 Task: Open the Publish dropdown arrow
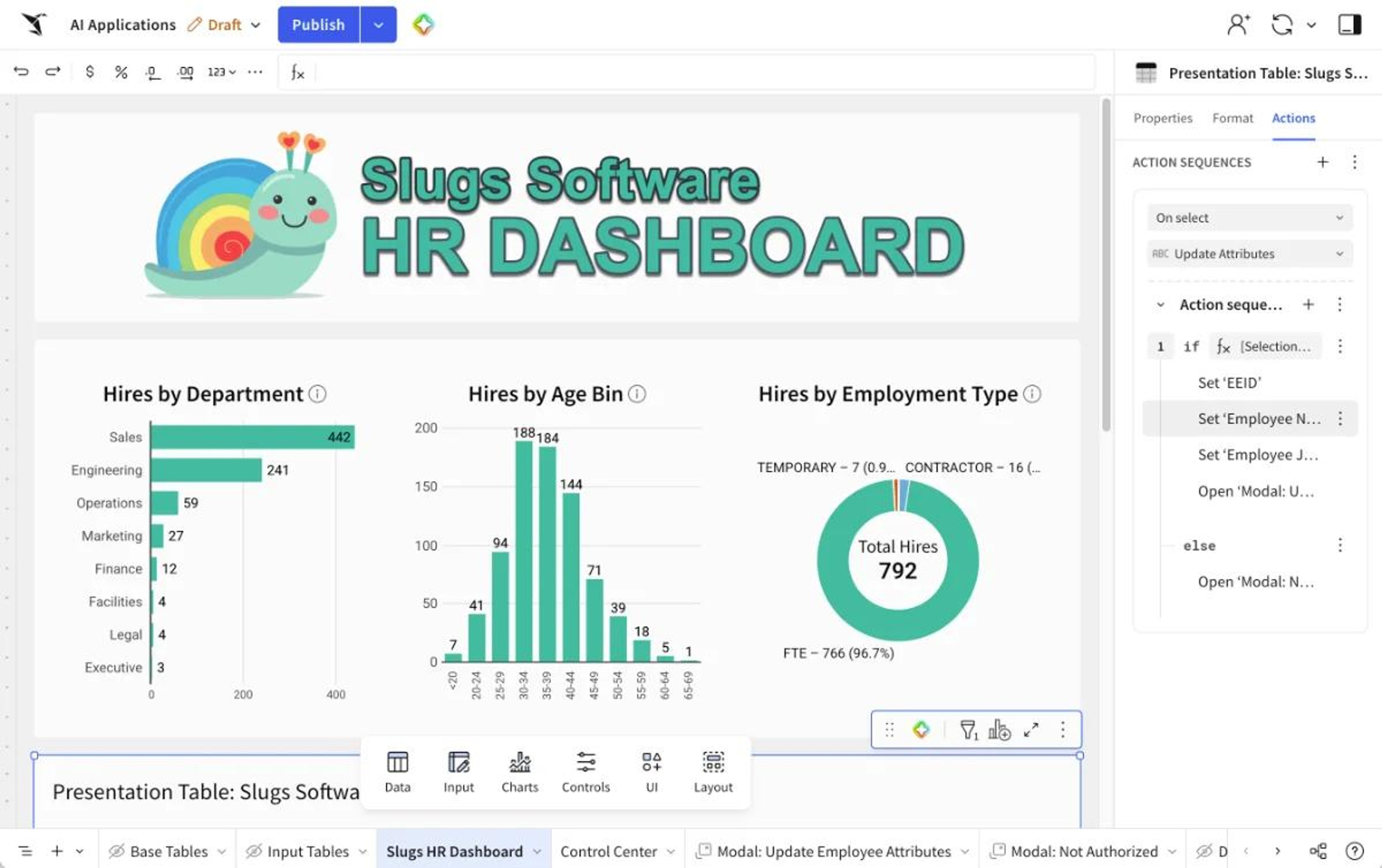(x=378, y=25)
